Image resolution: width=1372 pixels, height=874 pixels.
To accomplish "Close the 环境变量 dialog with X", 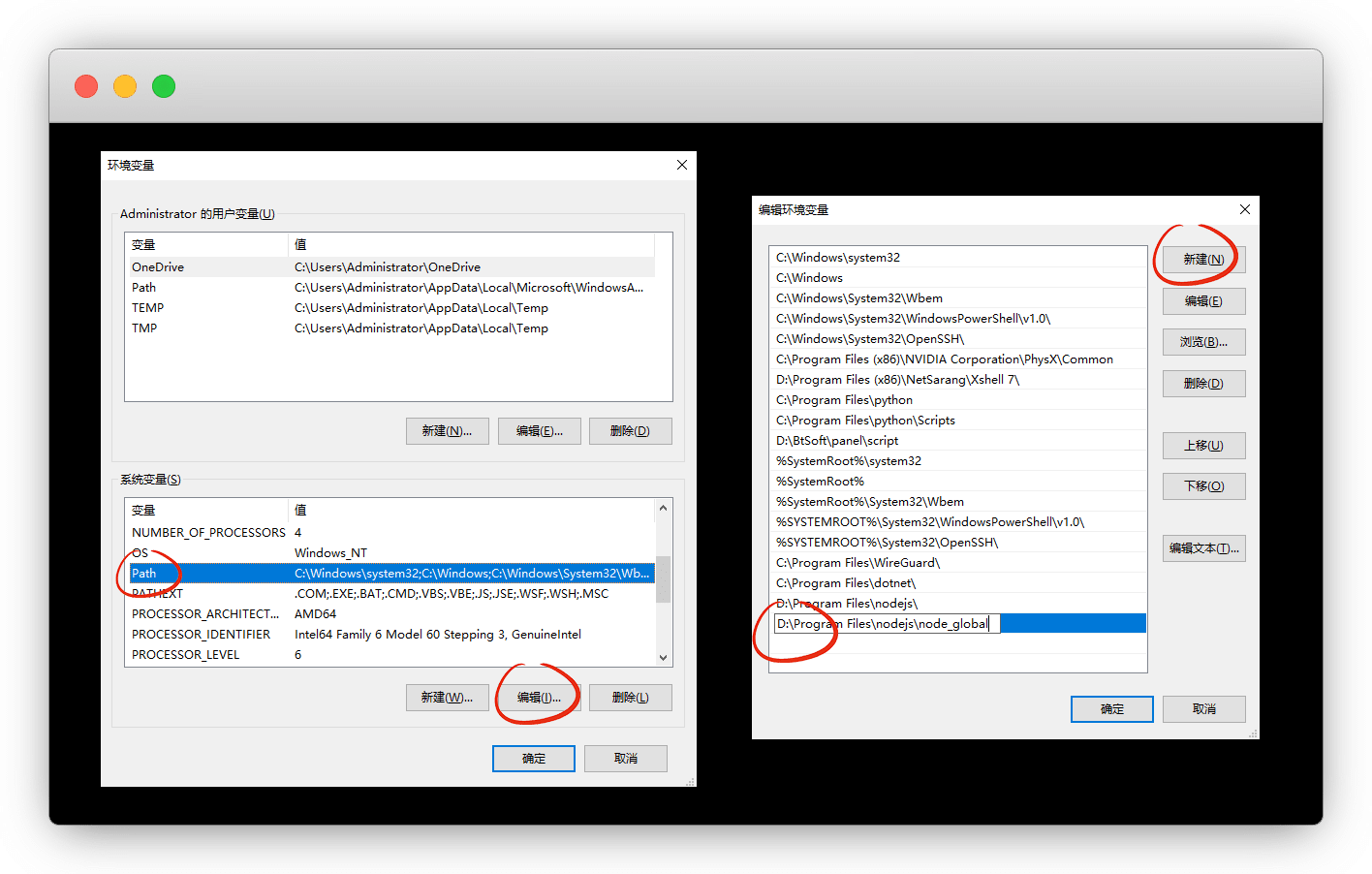I will pos(682,165).
